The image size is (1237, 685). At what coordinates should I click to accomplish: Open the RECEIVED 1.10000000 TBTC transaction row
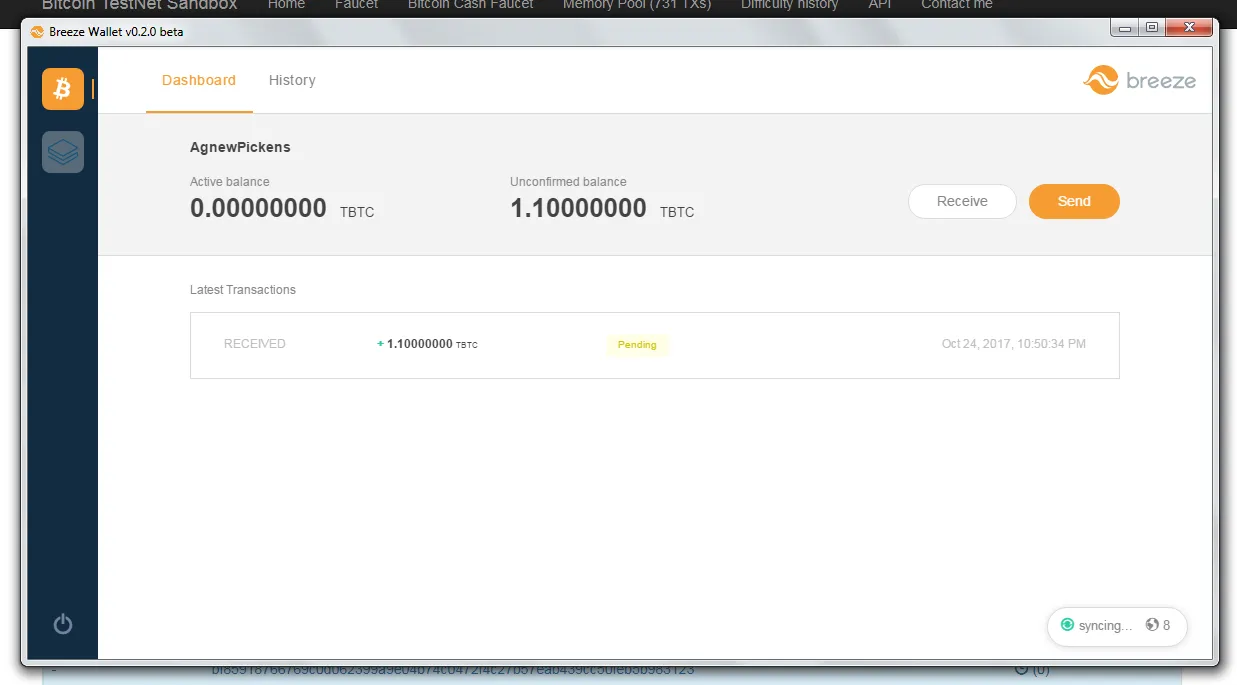tap(655, 345)
